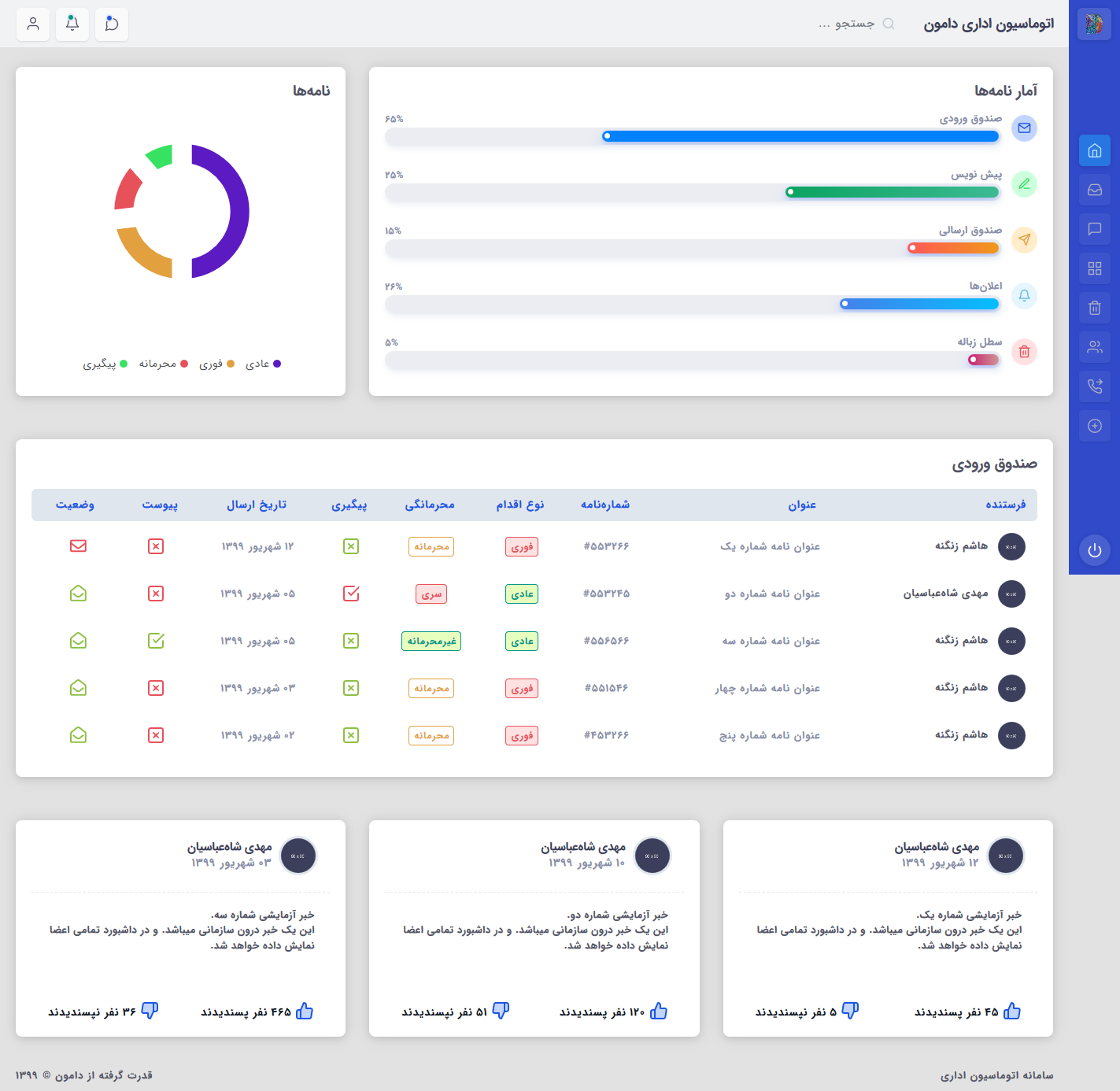Click the checked attachment box for letter #556566

click(156, 641)
